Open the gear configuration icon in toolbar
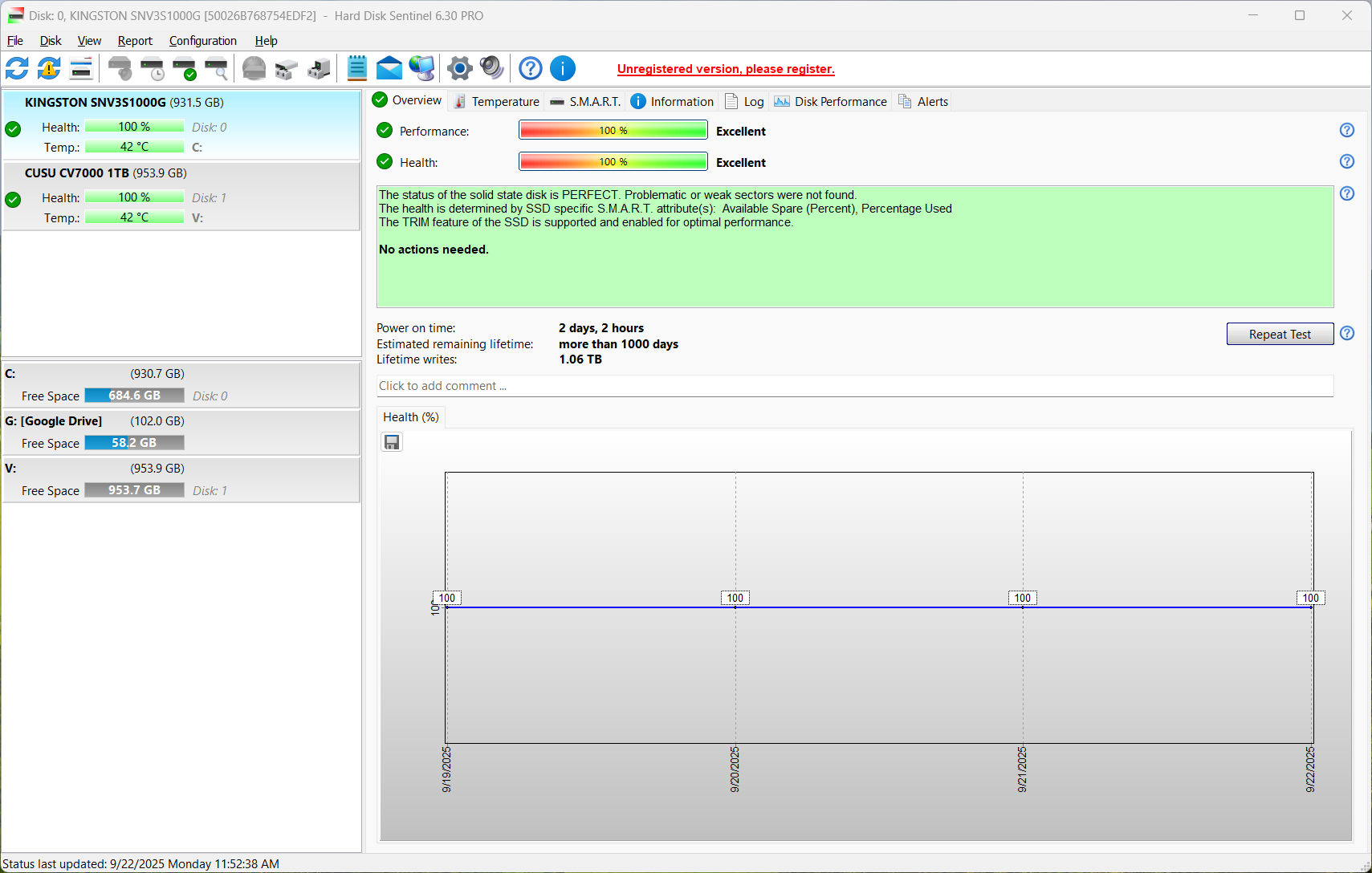1372x873 pixels. [460, 69]
